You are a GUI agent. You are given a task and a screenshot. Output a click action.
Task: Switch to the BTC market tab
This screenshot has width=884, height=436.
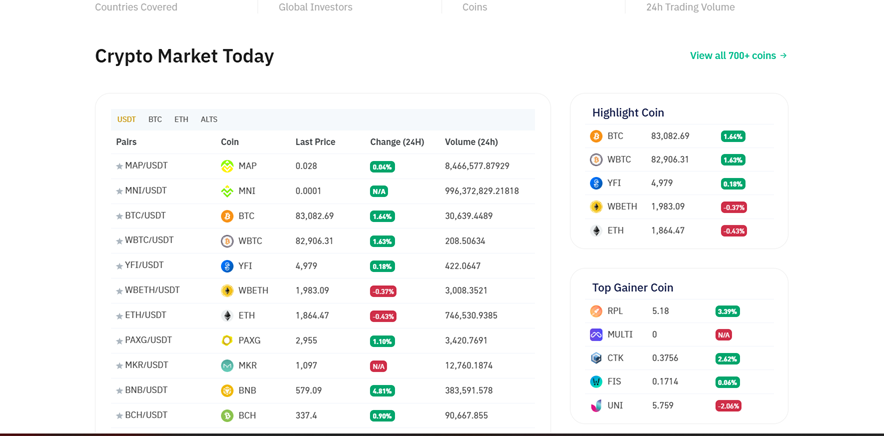(155, 119)
